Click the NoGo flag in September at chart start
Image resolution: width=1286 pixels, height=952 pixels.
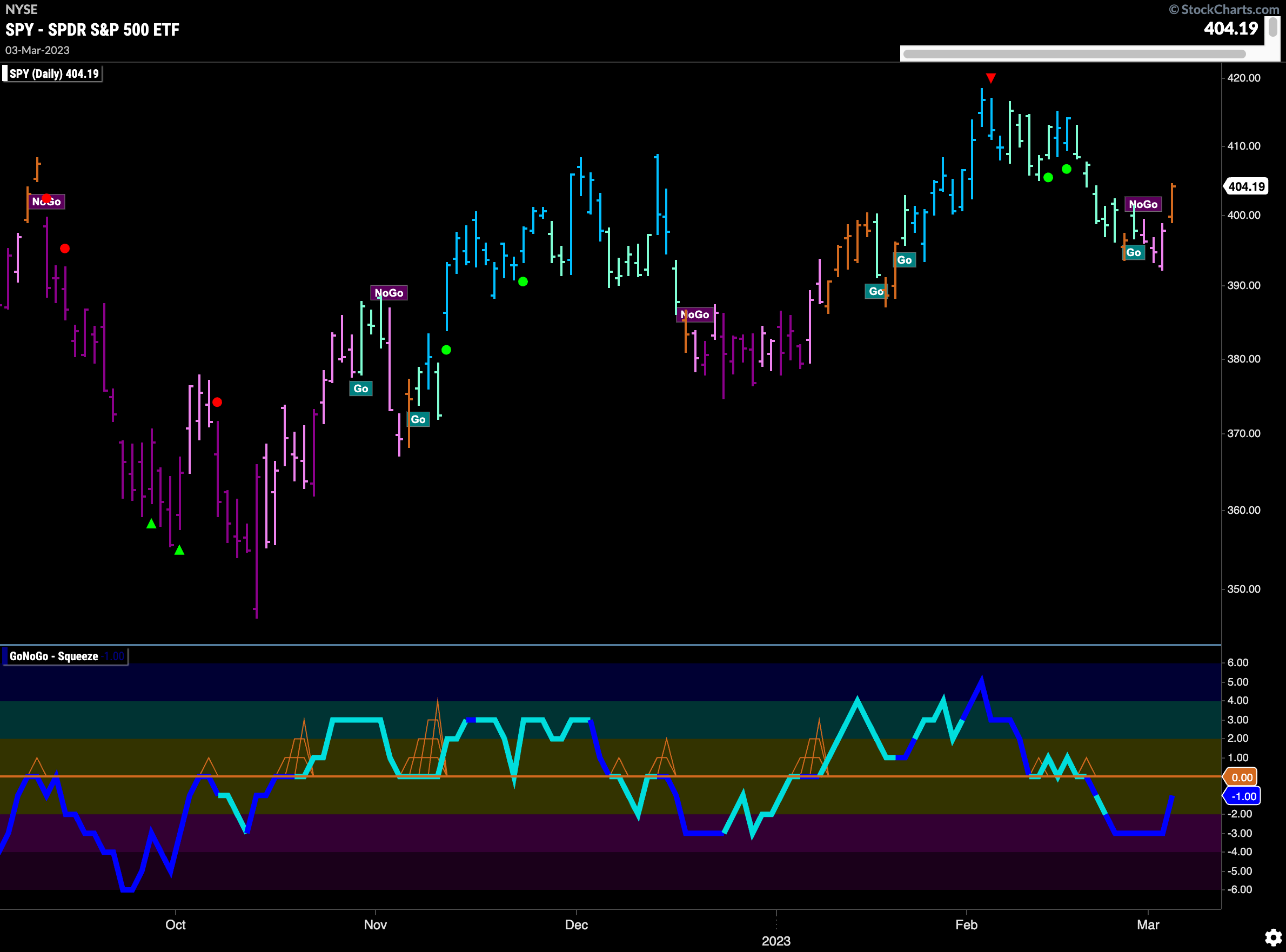(x=46, y=202)
